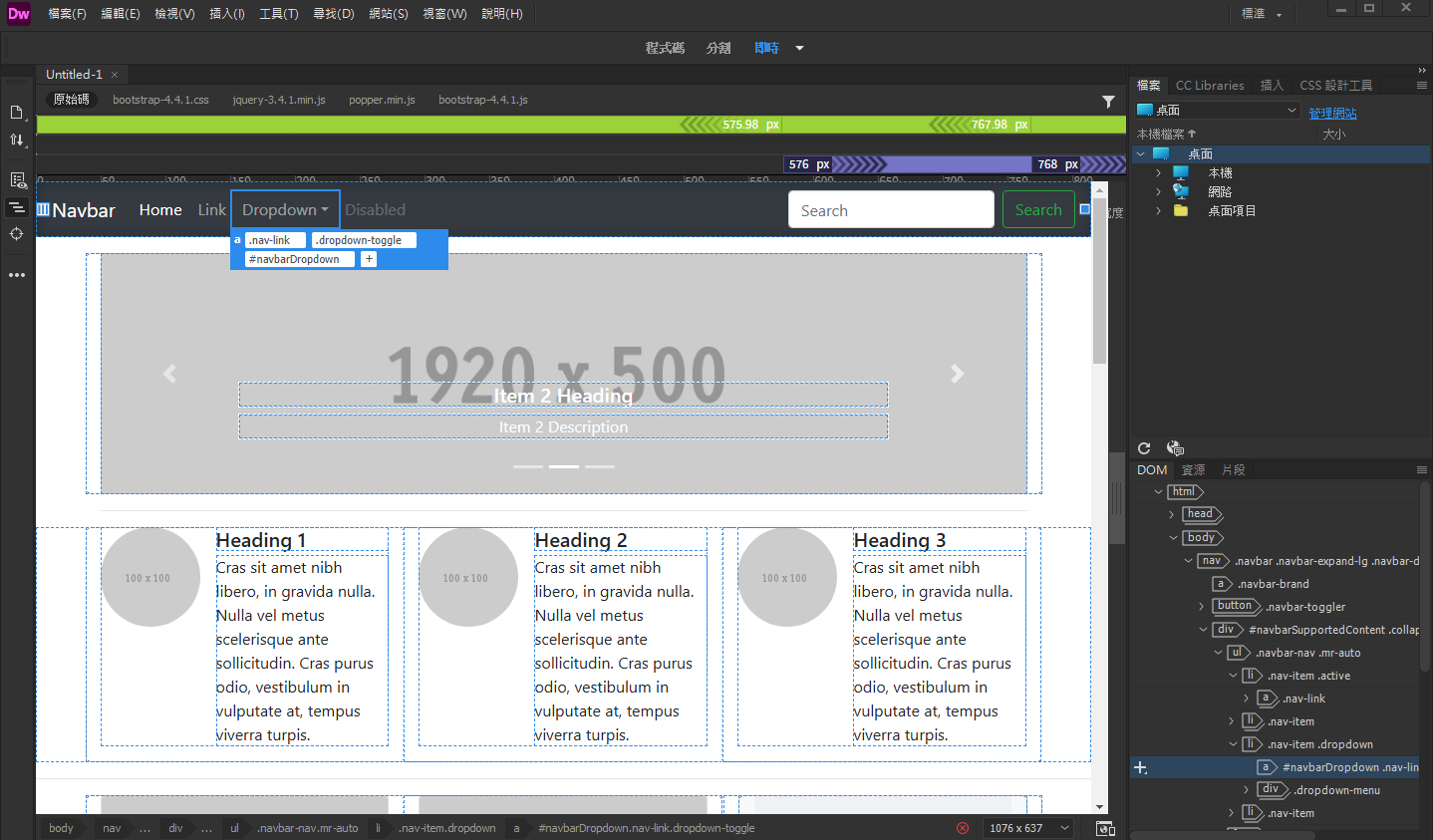This screenshot has height=840, width=1433.
Task: Open the Insert menu
Action: coord(227,14)
